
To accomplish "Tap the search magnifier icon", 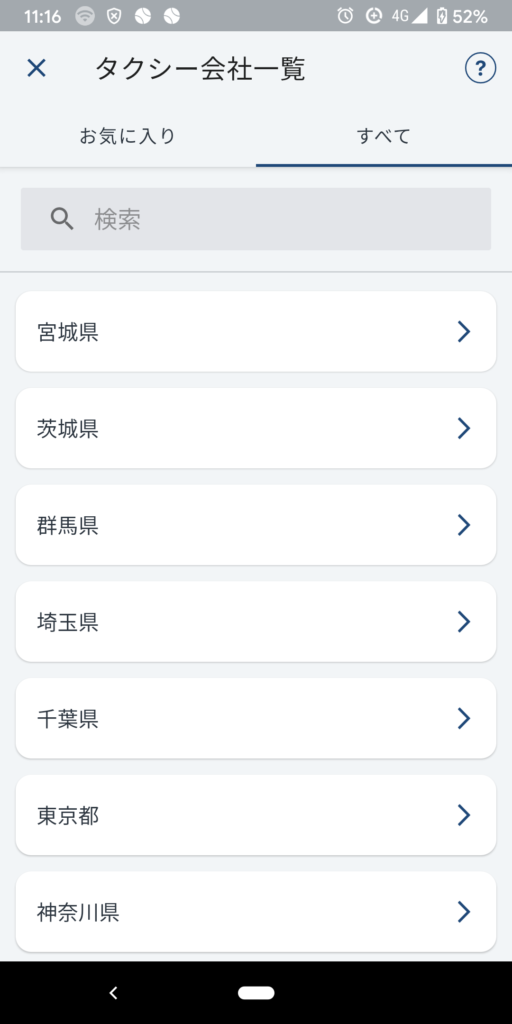I will click(62, 219).
